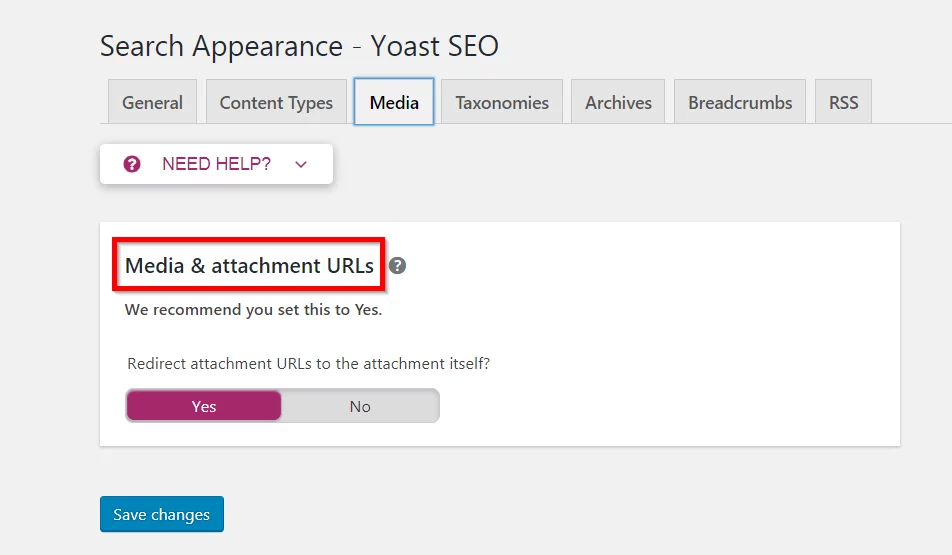This screenshot has height=555, width=952.
Task: Click the recommendation text about setting Yes
Action: pos(253,310)
